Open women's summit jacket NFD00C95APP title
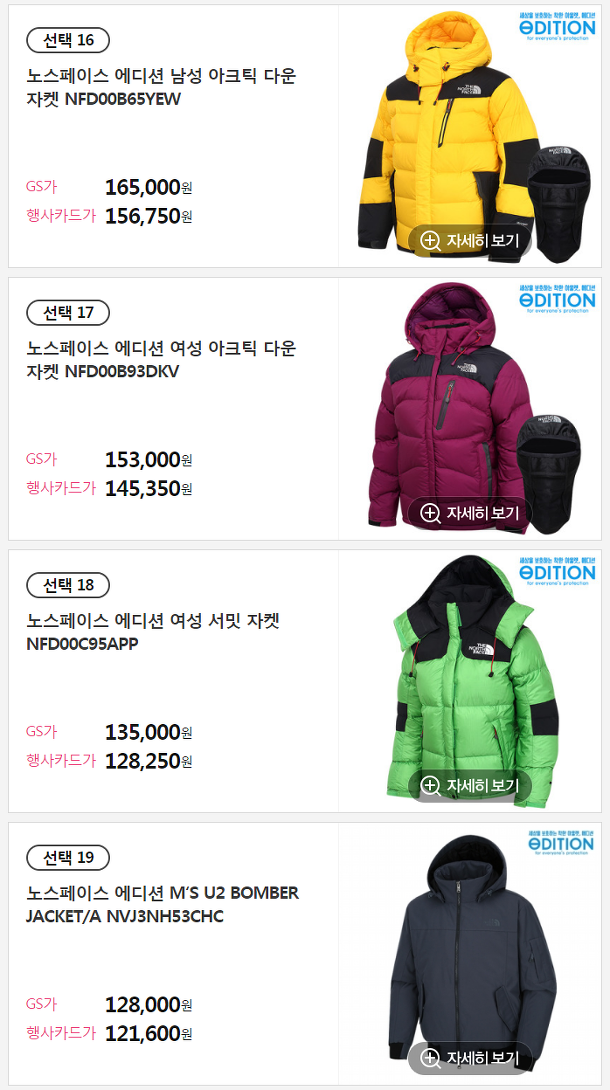610x1090 pixels. tap(153, 633)
